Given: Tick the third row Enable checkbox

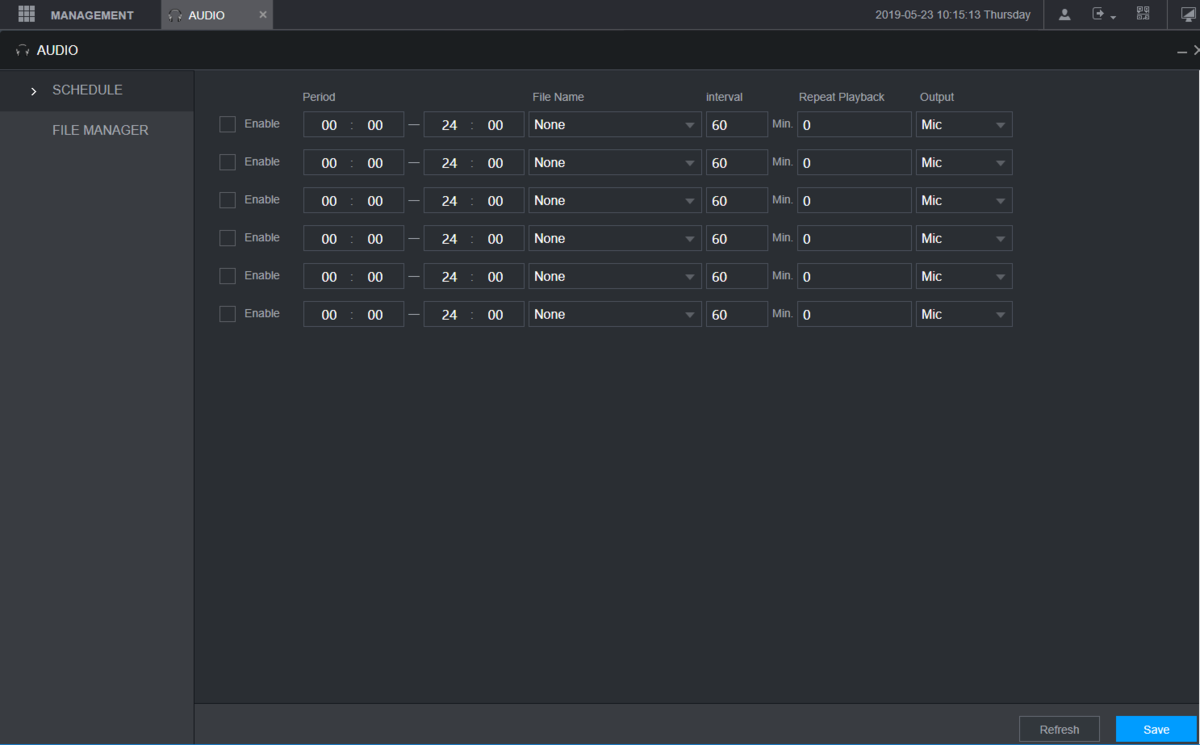Looking at the screenshot, I should coord(227,200).
